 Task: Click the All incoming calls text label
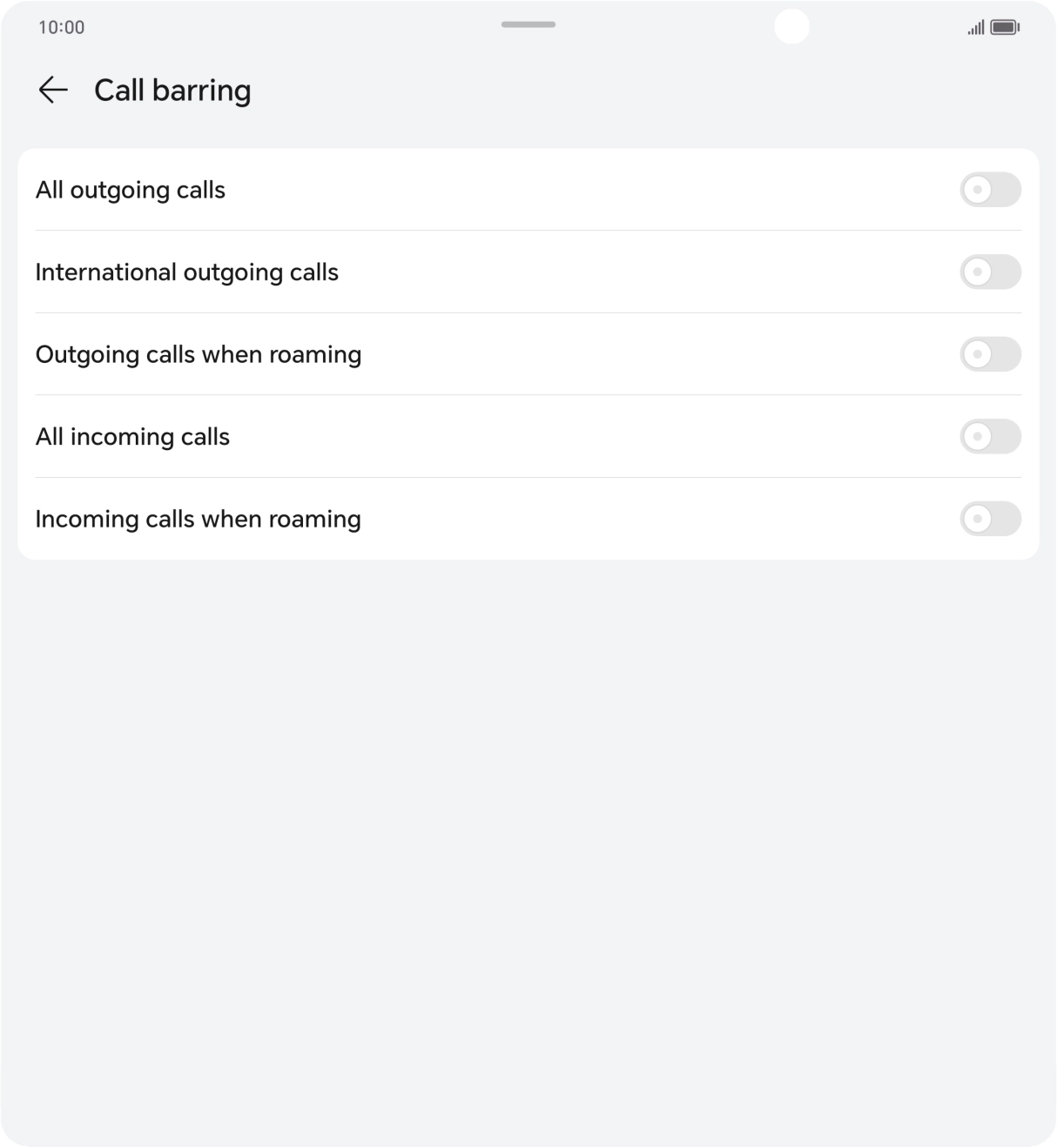[132, 436]
